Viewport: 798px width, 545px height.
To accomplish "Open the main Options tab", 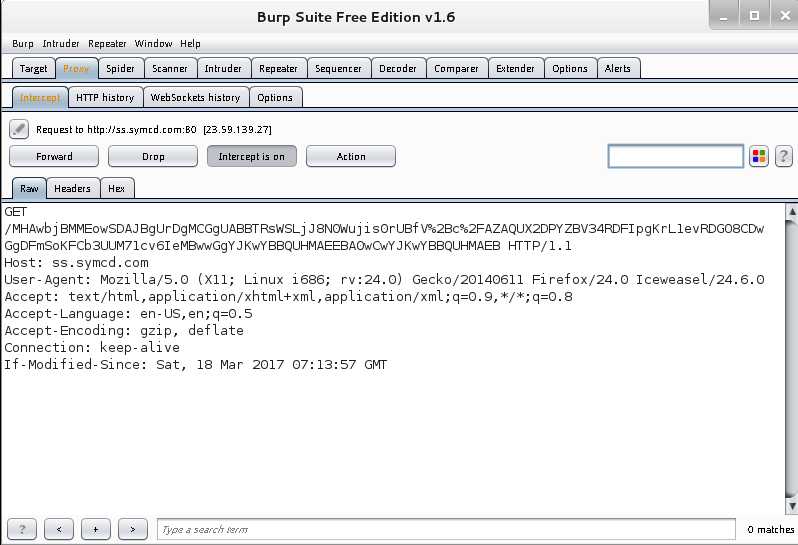I will click(x=570, y=69).
